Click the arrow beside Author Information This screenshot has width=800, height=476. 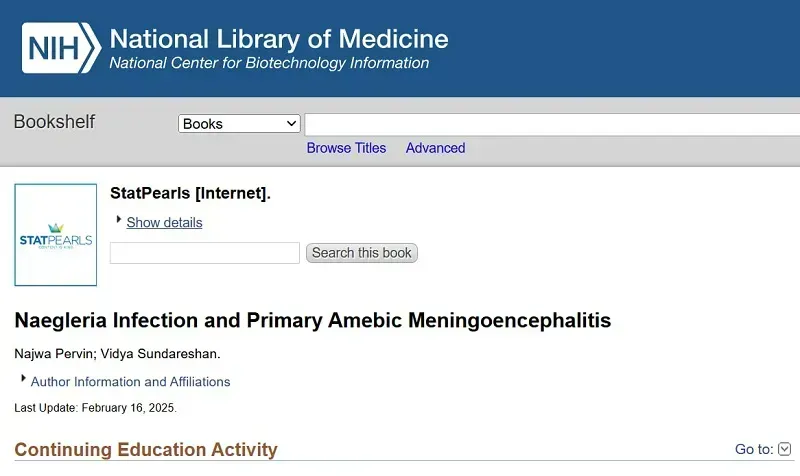(23, 378)
